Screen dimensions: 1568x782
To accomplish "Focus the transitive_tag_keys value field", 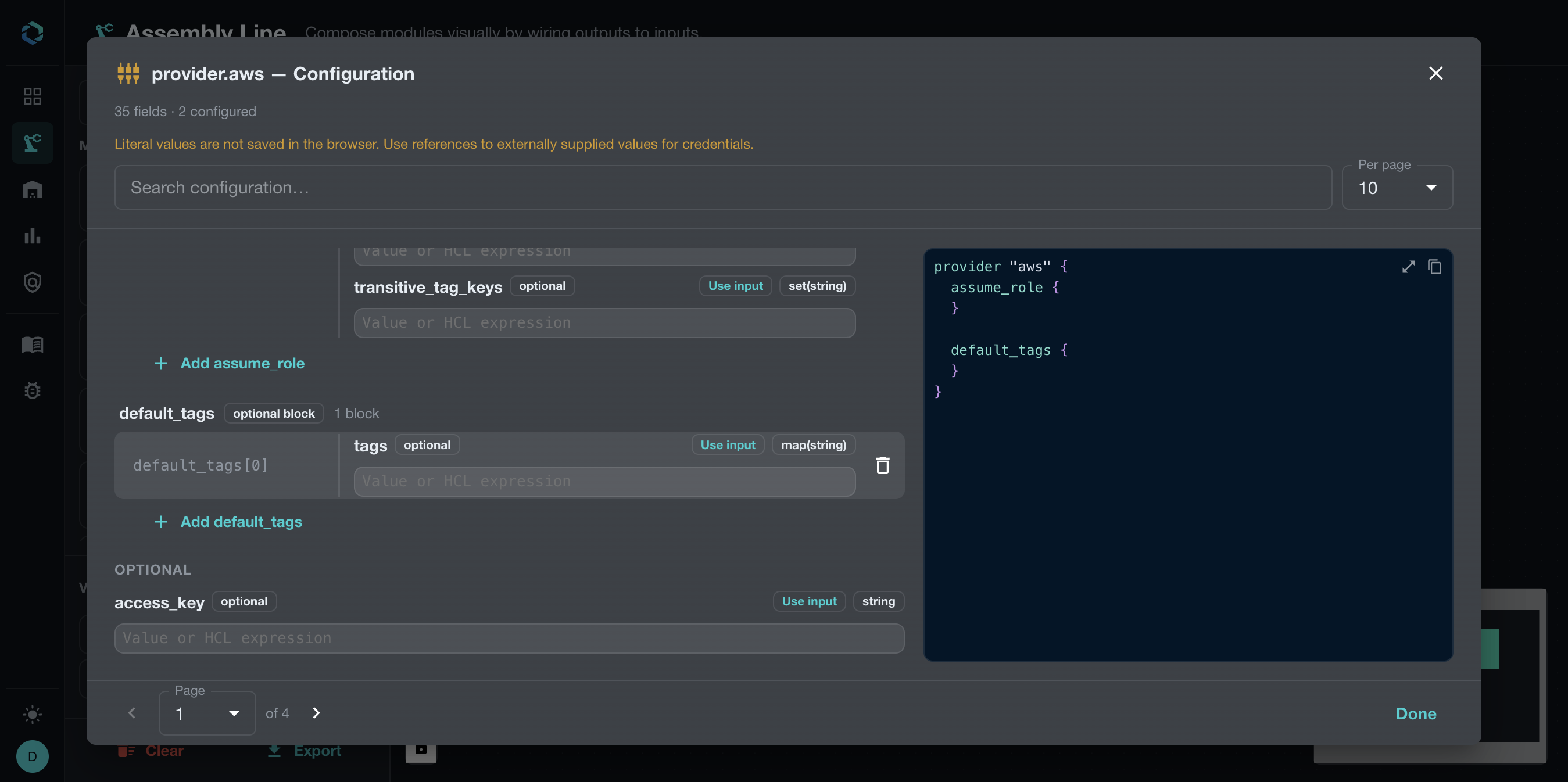I will (604, 322).
